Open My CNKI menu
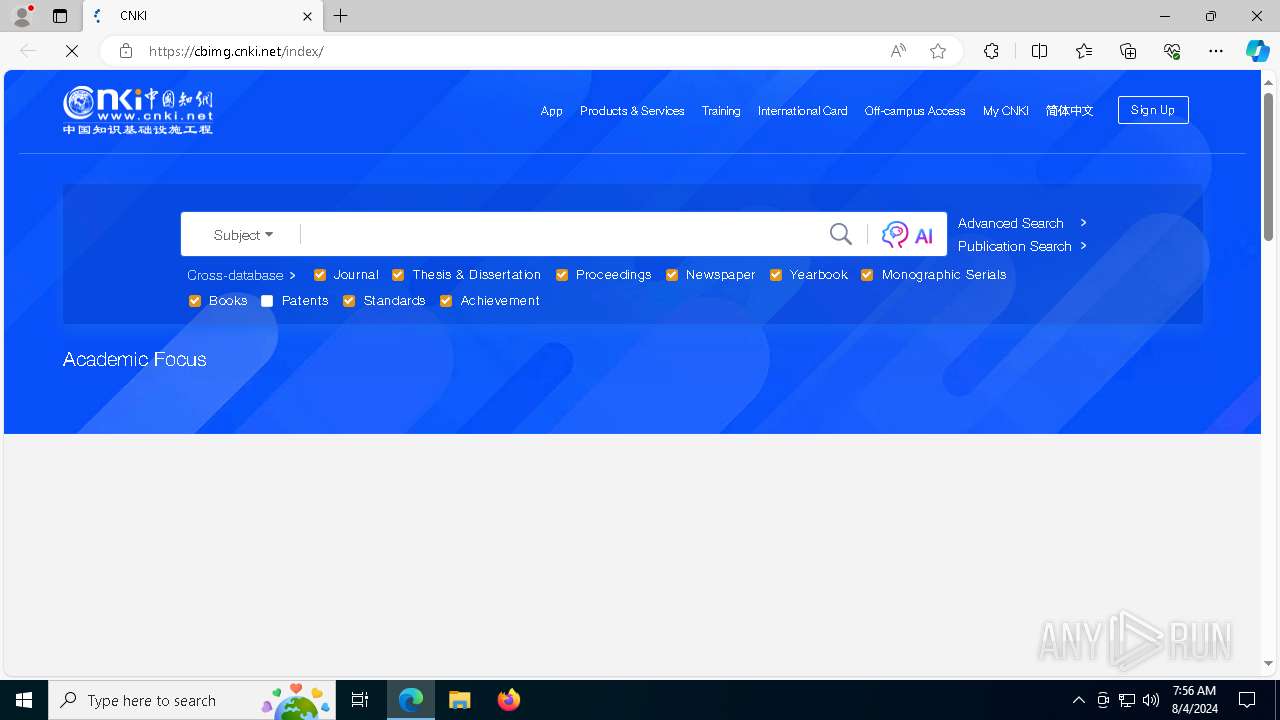This screenshot has width=1280, height=720. [1005, 111]
